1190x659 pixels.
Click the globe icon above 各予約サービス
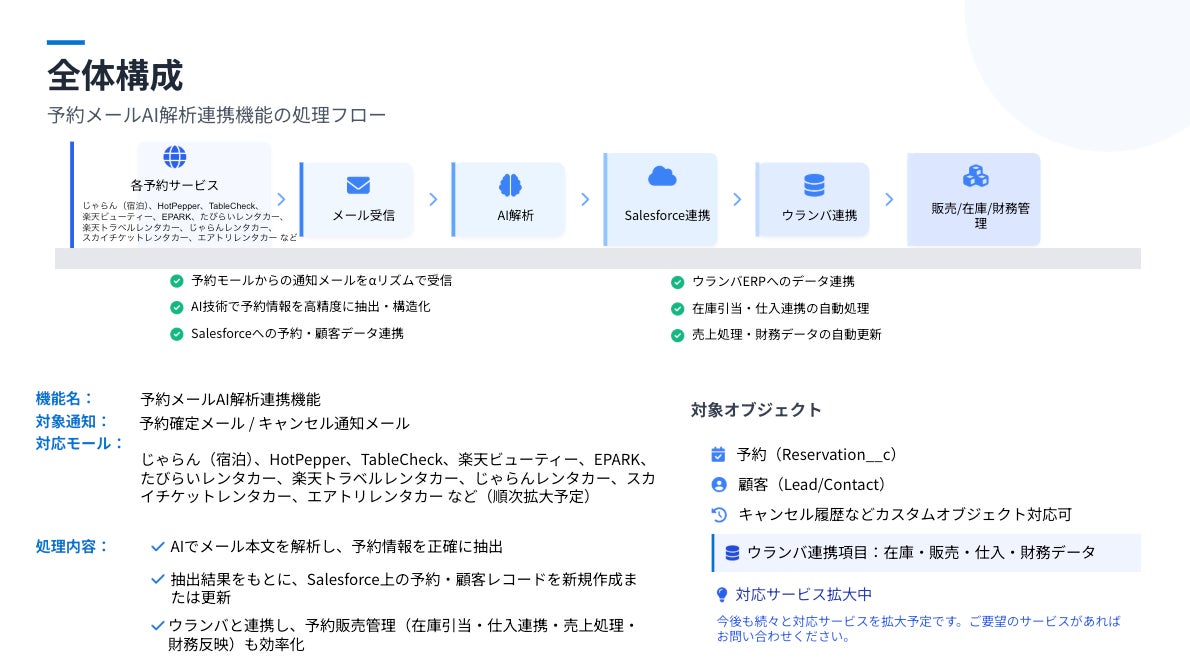click(x=174, y=157)
